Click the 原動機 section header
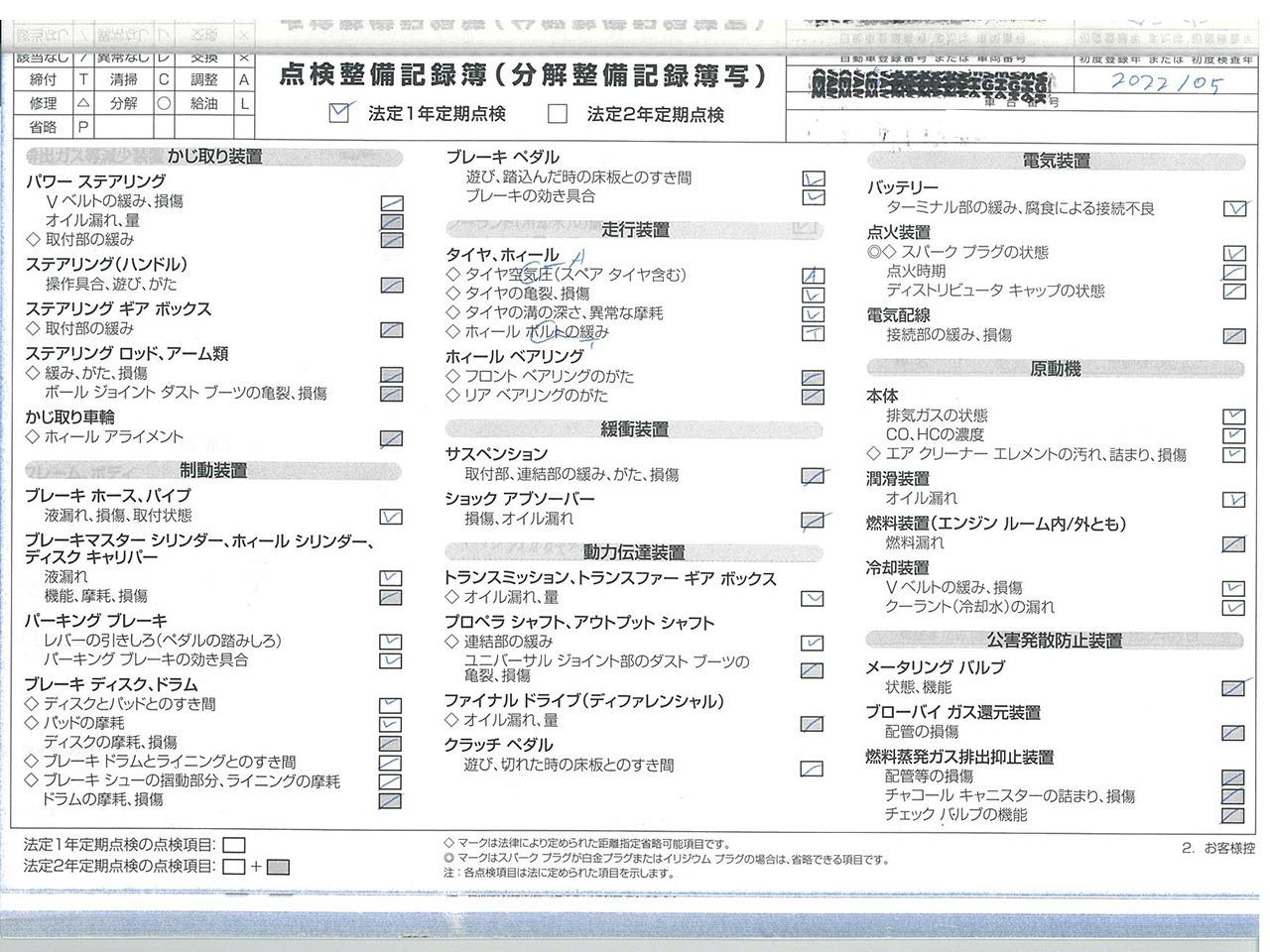 pos(1056,369)
